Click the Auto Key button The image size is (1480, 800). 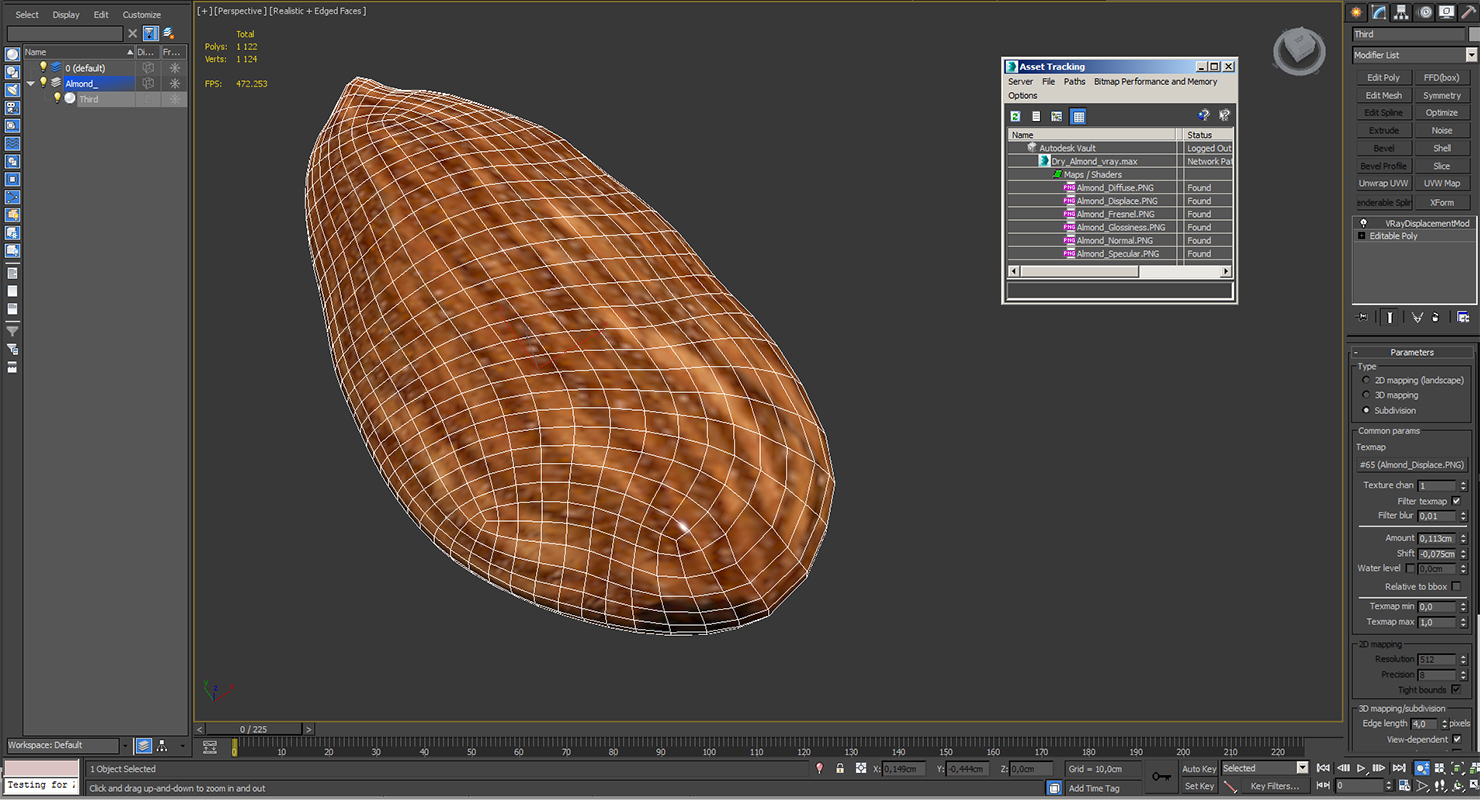pos(1199,768)
